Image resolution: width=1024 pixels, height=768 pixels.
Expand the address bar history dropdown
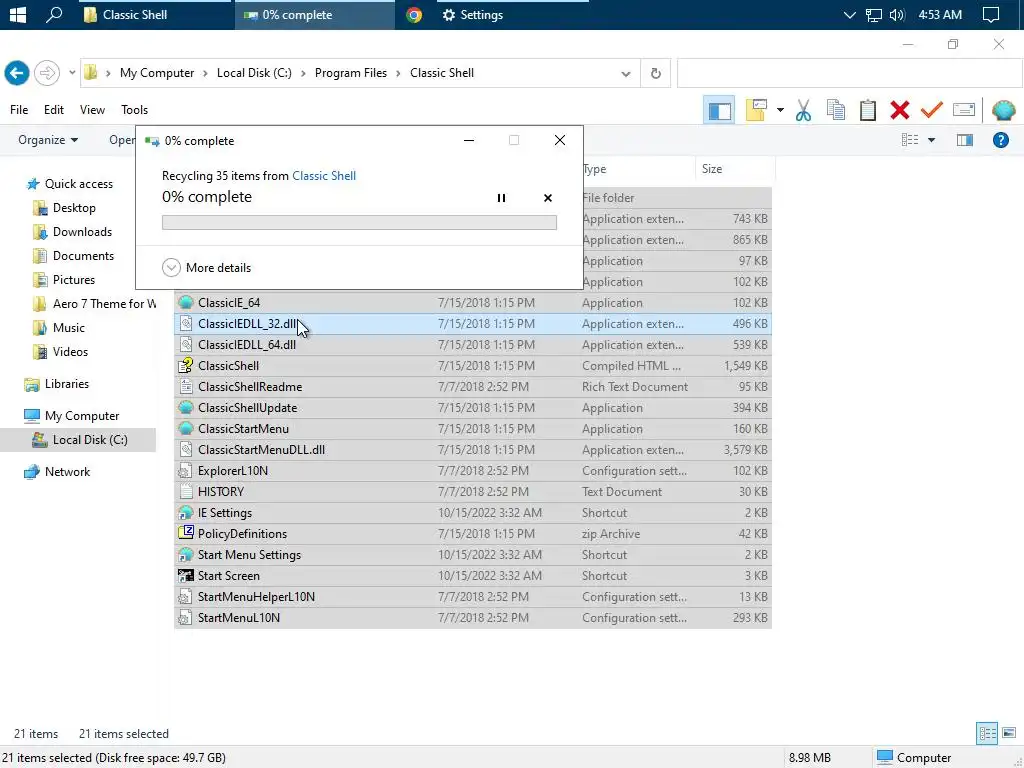(626, 73)
